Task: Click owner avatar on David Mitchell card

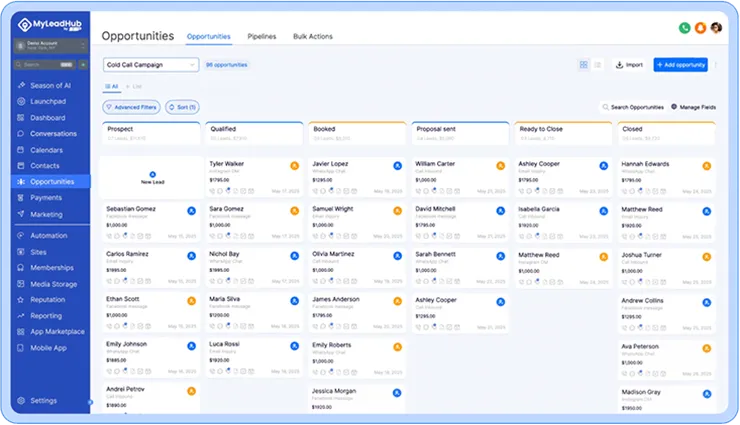Action: point(501,211)
